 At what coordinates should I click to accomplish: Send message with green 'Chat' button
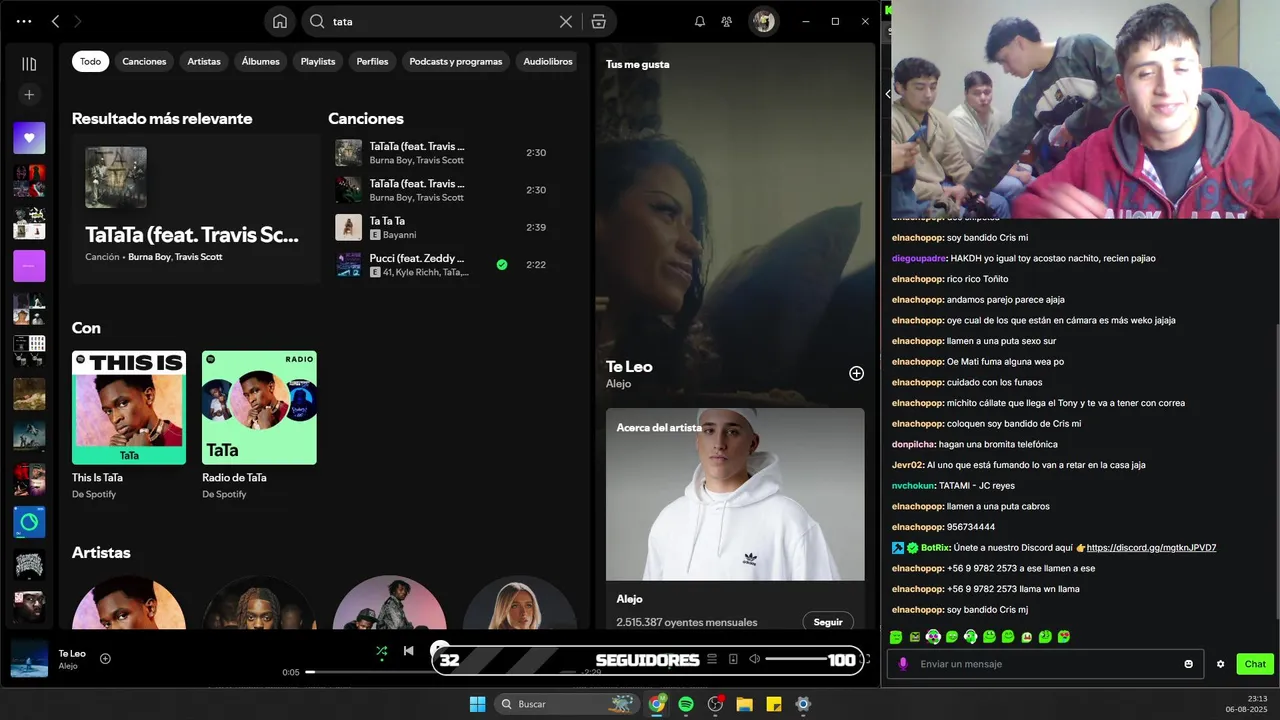point(1255,664)
